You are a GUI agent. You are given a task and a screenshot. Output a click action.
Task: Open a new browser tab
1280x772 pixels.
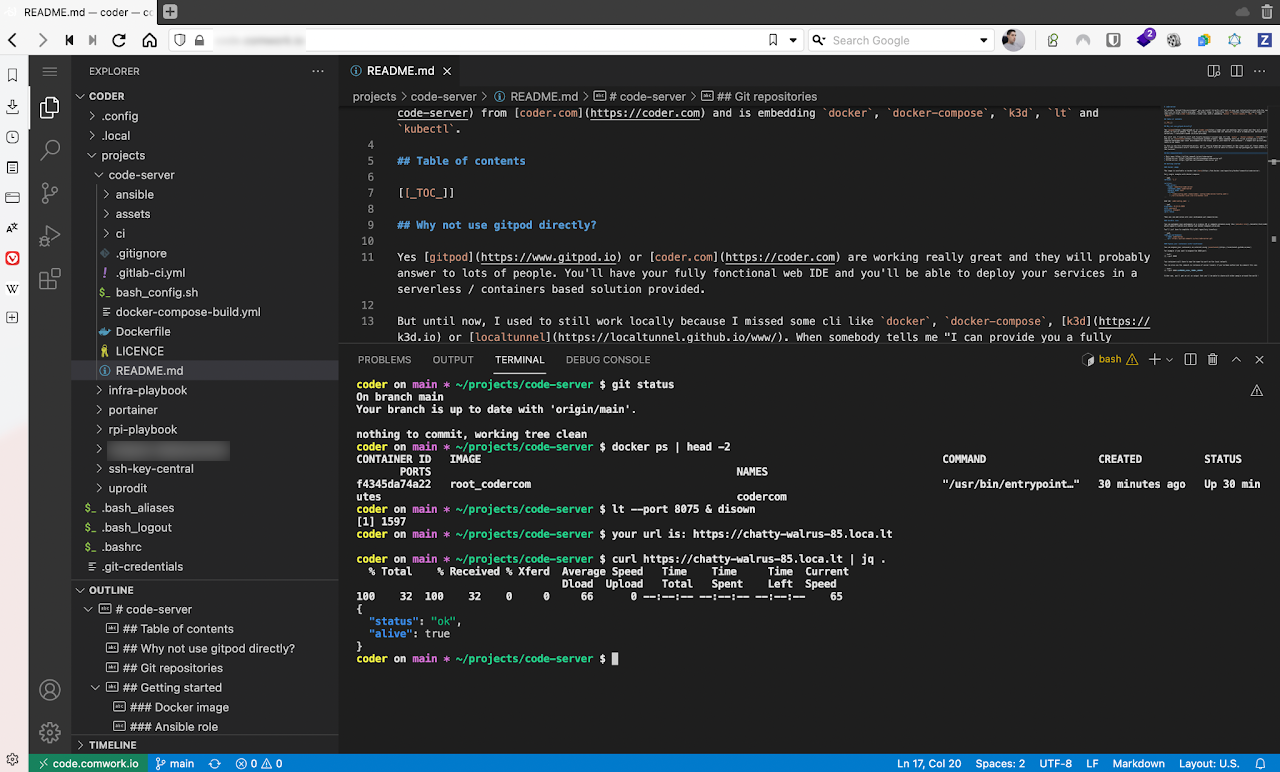click(x=170, y=12)
